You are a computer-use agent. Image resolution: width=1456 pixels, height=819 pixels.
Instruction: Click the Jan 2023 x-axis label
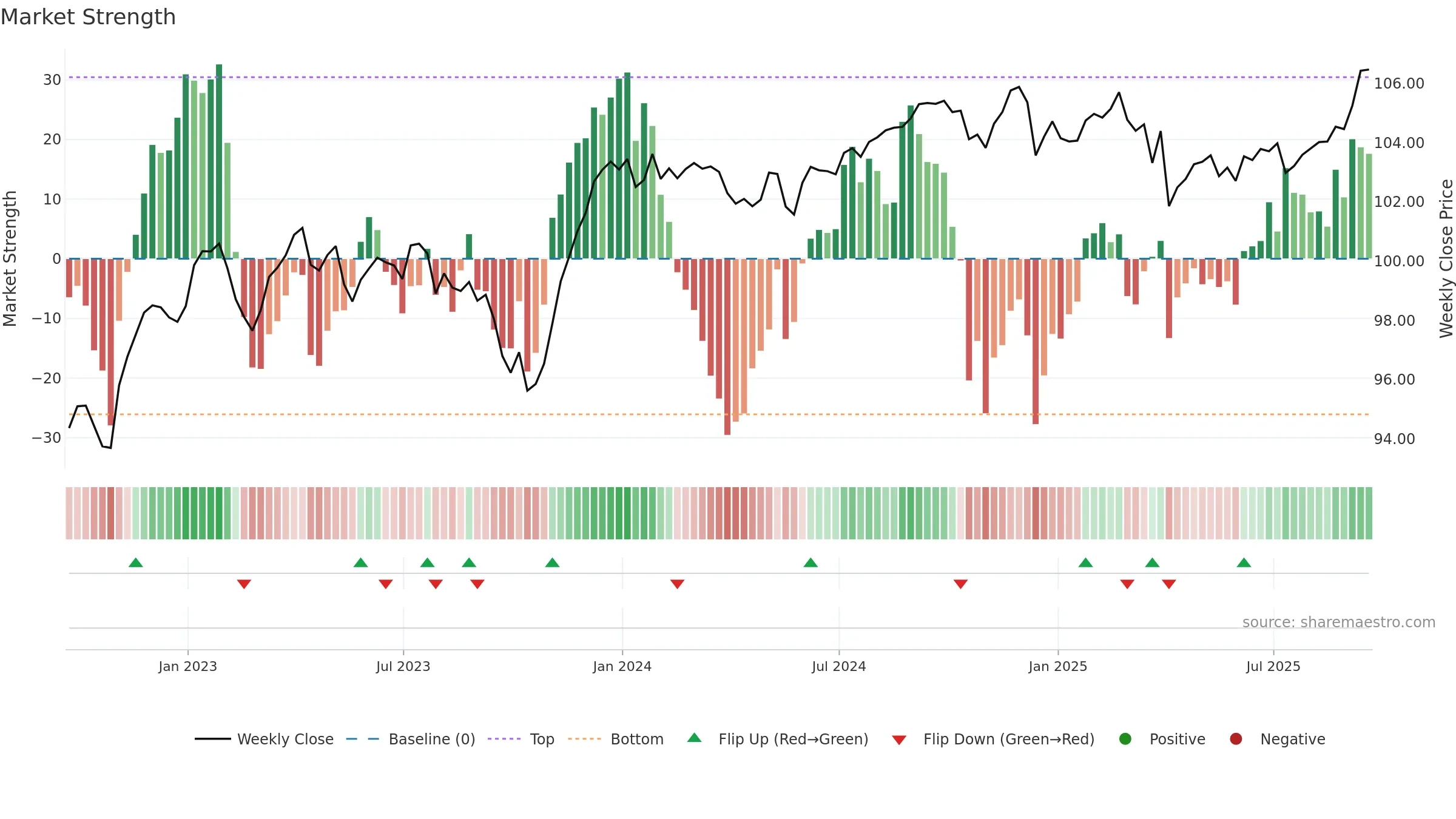pos(187,666)
